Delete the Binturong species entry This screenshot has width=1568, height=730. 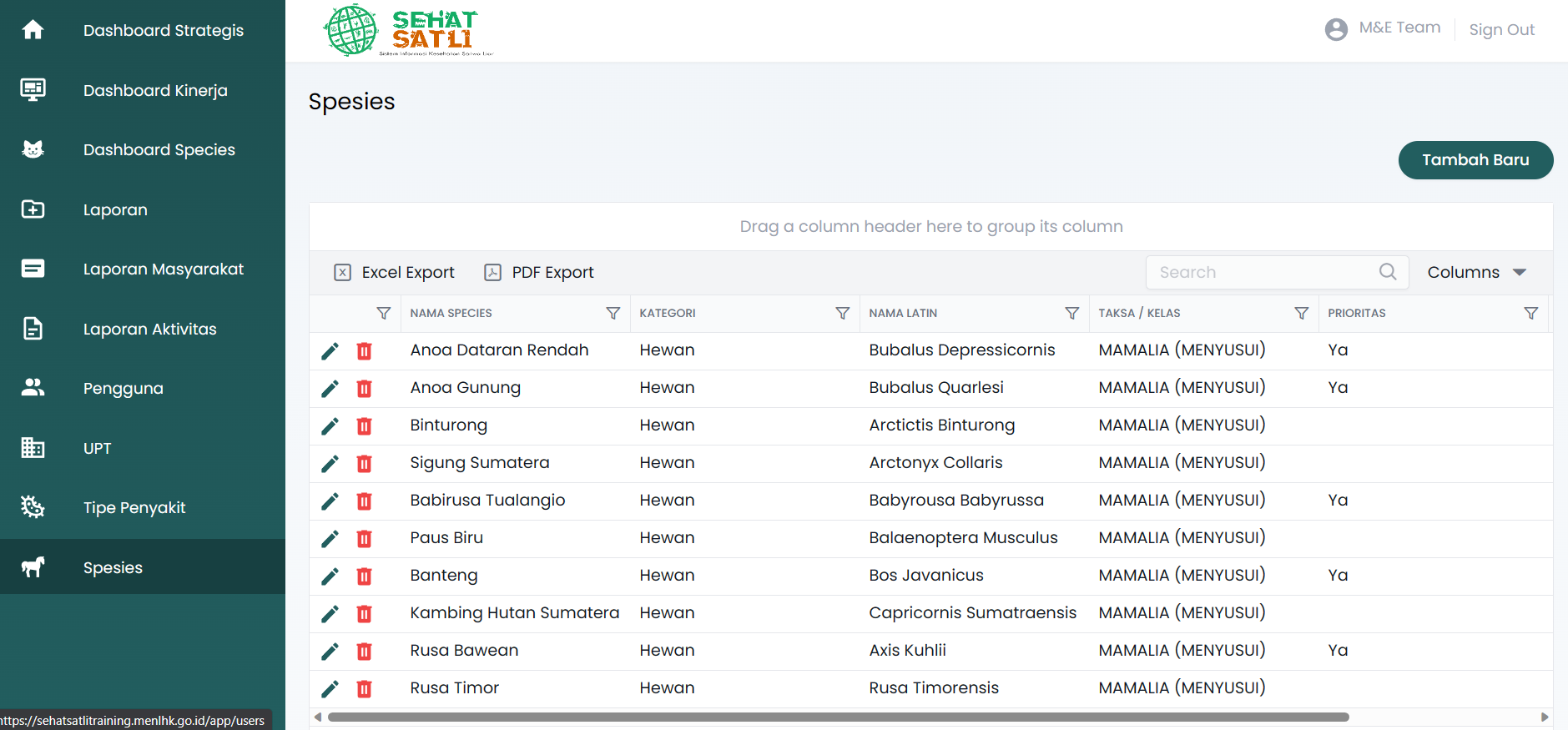point(365,426)
